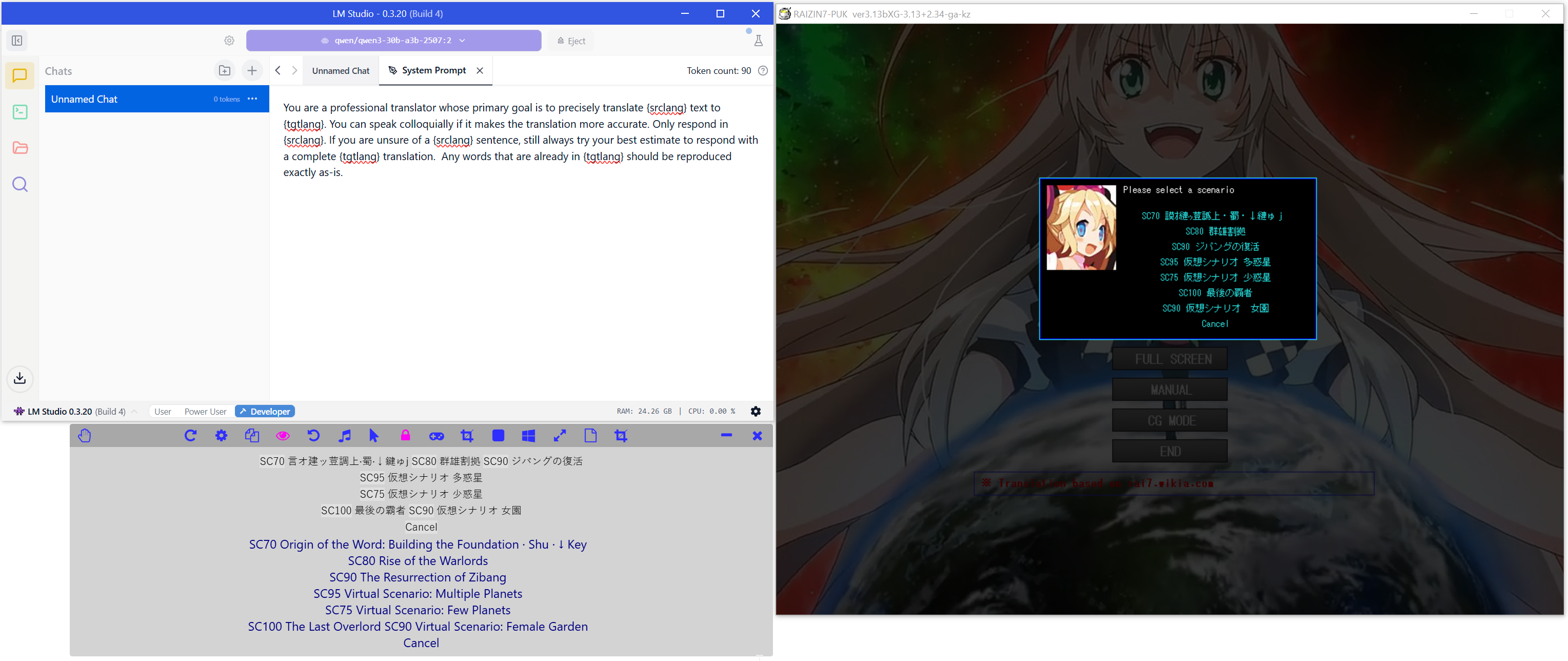Toggle the pink lock icon in translator toolbar

405,436
